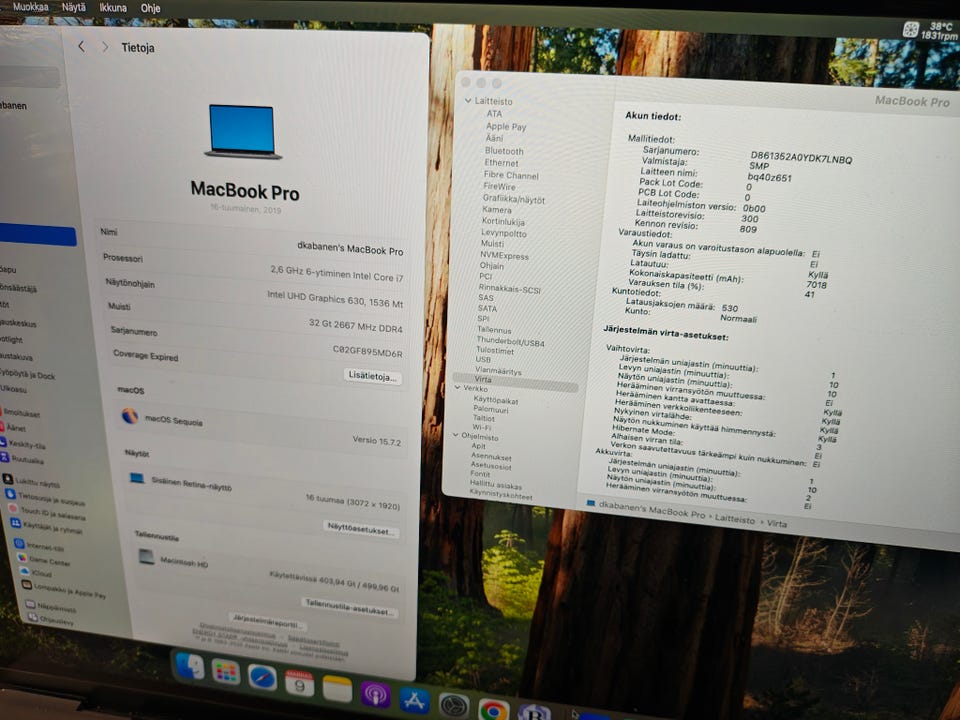The height and width of the screenshot is (720, 960).
Task: Open Podcasts from the Dock
Action: (x=375, y=694)
